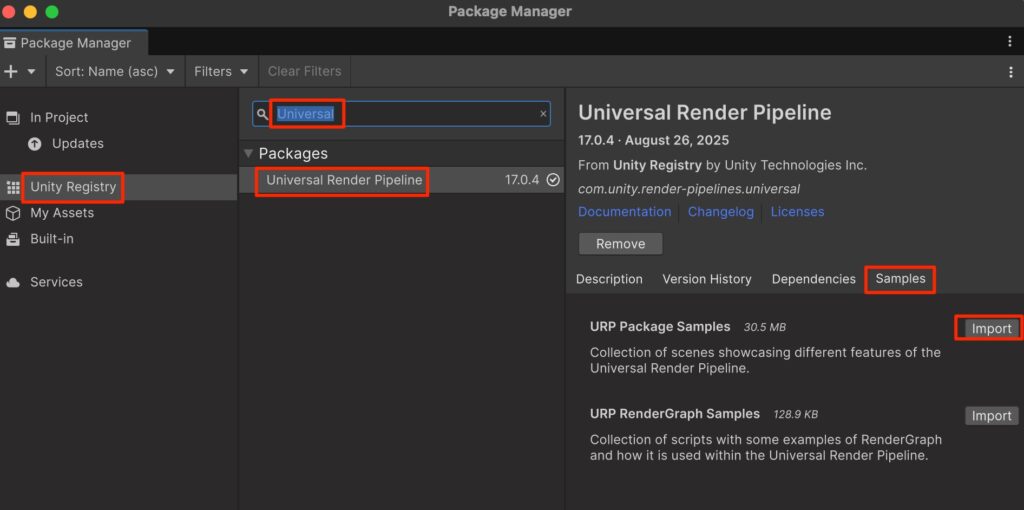Import the URP RenderGraph Samples
Screen dimensions: 1024x510
pyautogui.click(x=991, y=416)
